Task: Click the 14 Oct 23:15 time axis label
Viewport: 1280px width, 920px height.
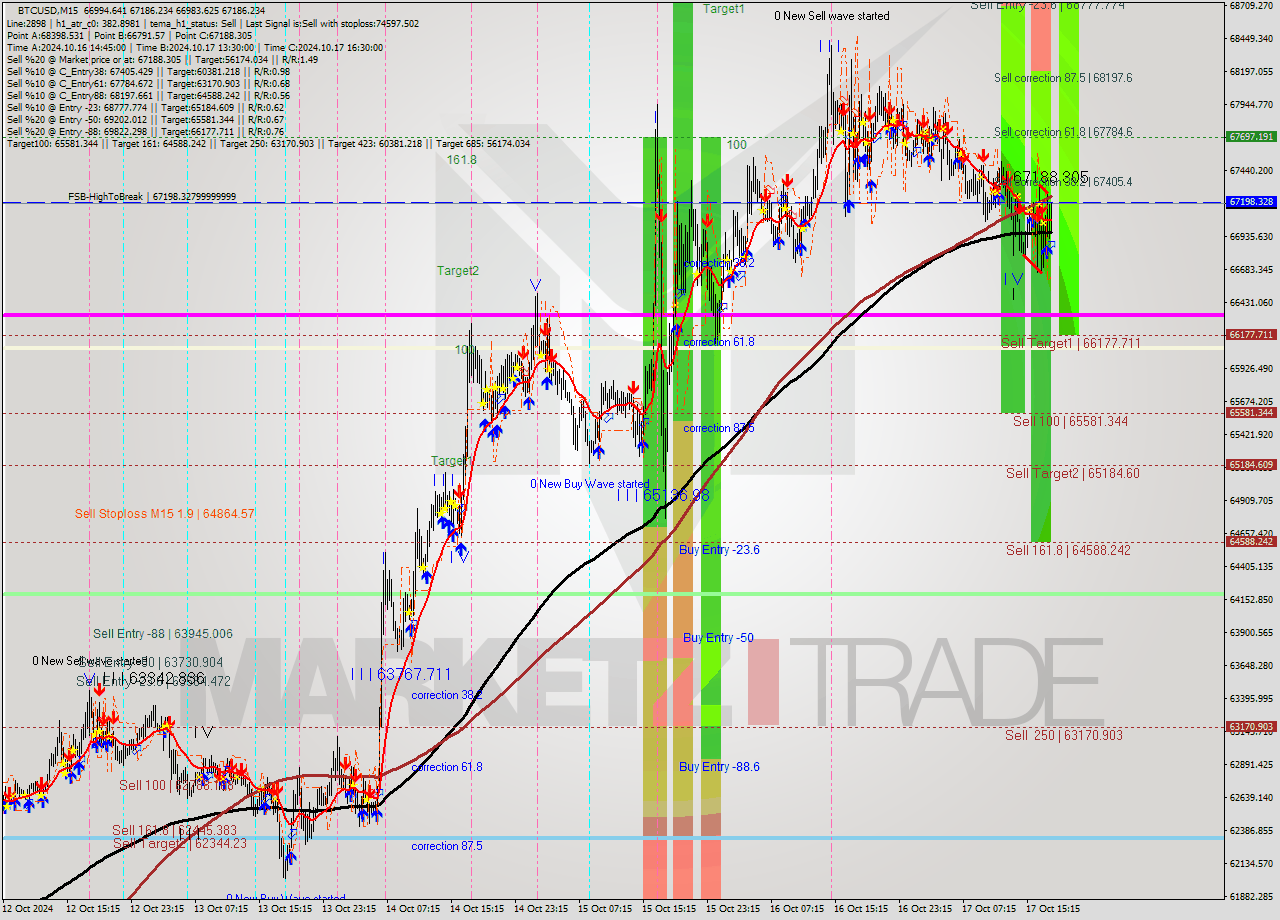Action: point(541,909)
